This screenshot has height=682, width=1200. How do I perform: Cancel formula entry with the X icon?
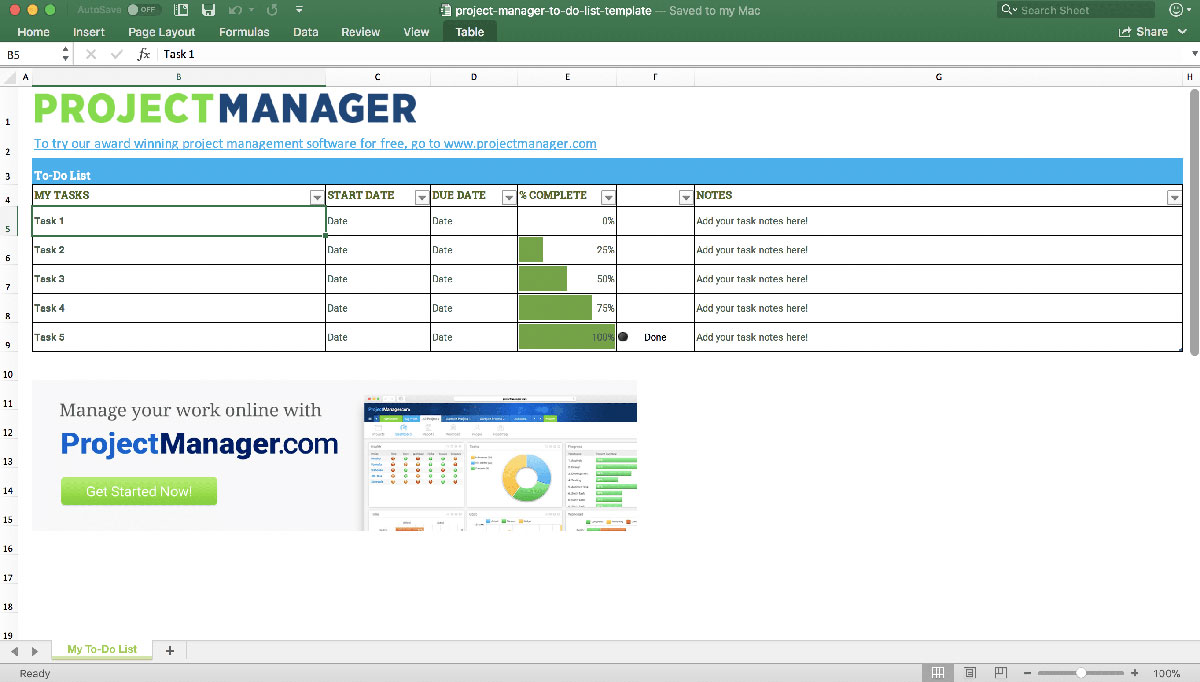[x=91, y=54]
